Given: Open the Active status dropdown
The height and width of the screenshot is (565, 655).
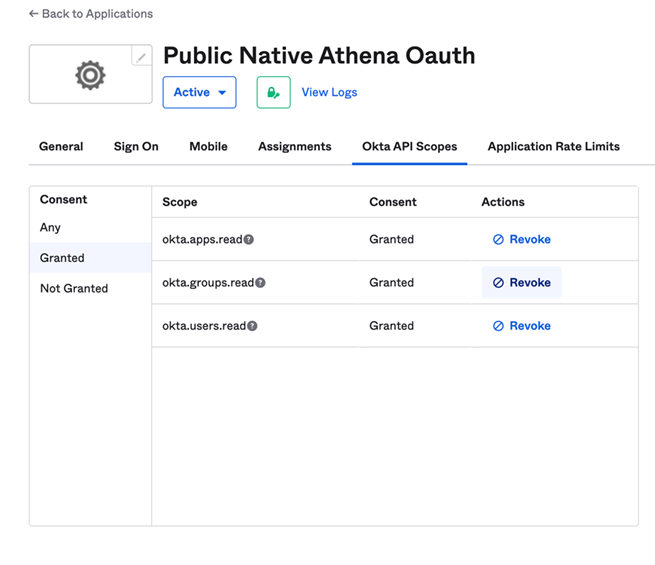Looking at the screenshot, I should pyautogui.click(x=199, y=92).
